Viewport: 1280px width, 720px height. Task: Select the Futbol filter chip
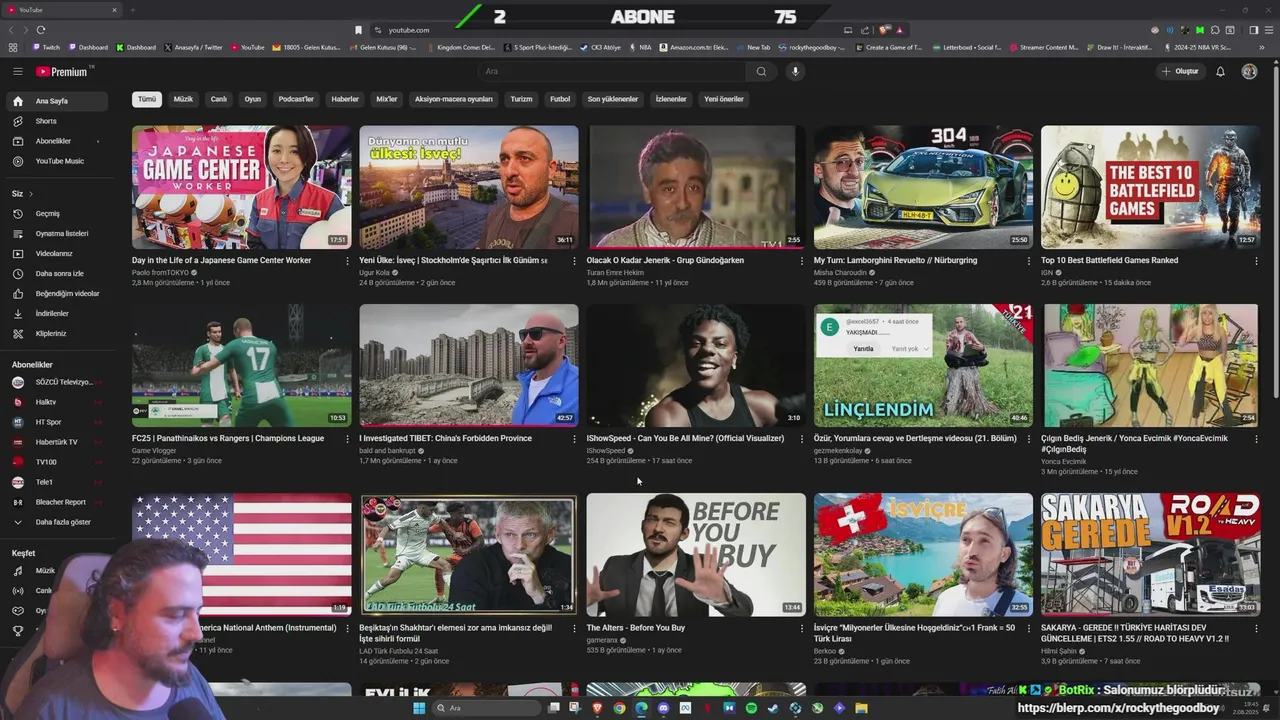pyautogui.click(x=560, y=99)
